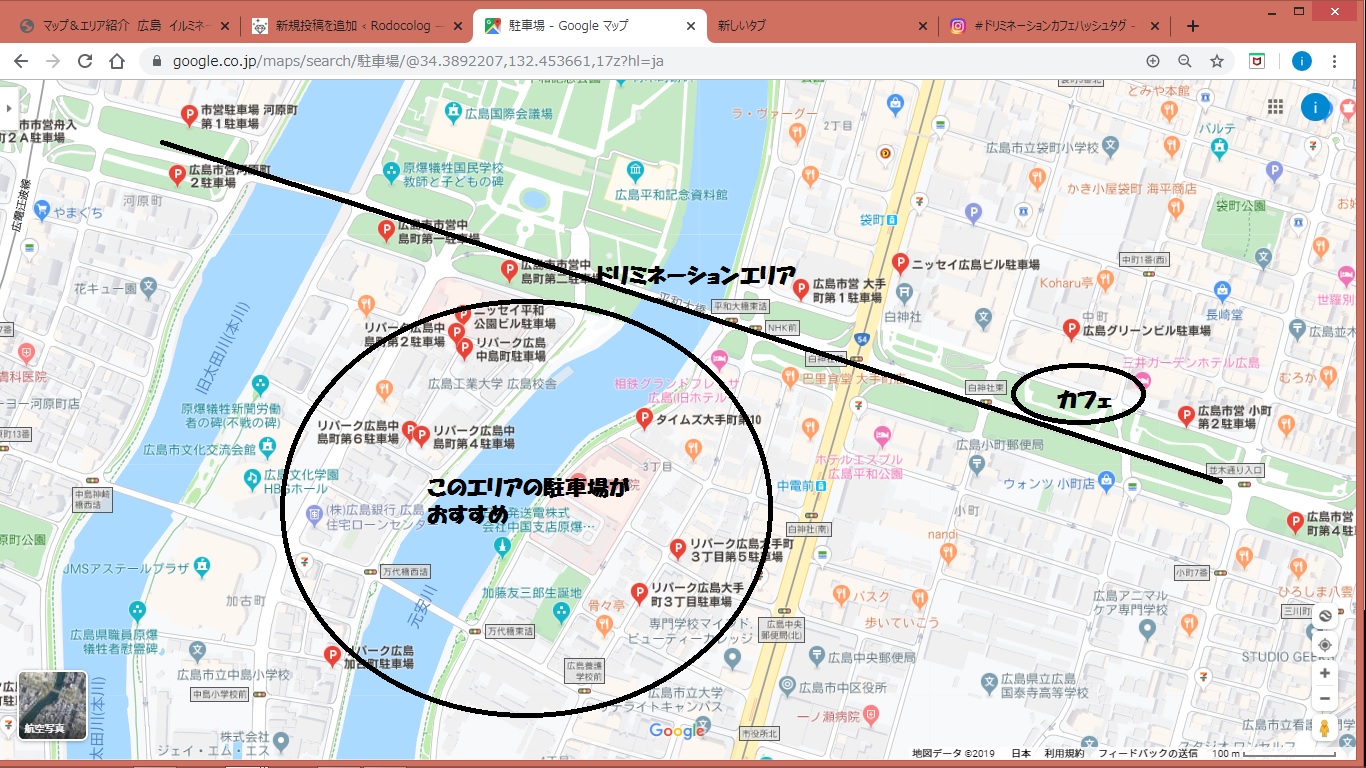The height and width of the screenshot is (768, 1366).
Task: Click the タイムズ大手町第10 parking pin
Action: click(x=644, y=419)
